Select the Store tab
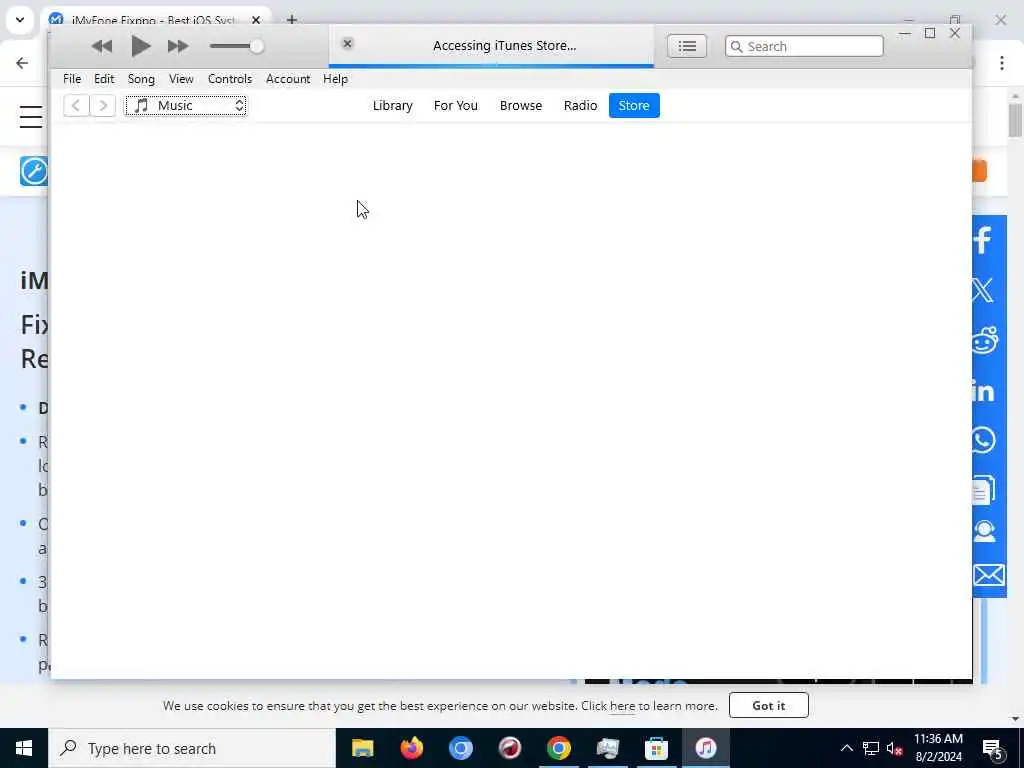 634,106
